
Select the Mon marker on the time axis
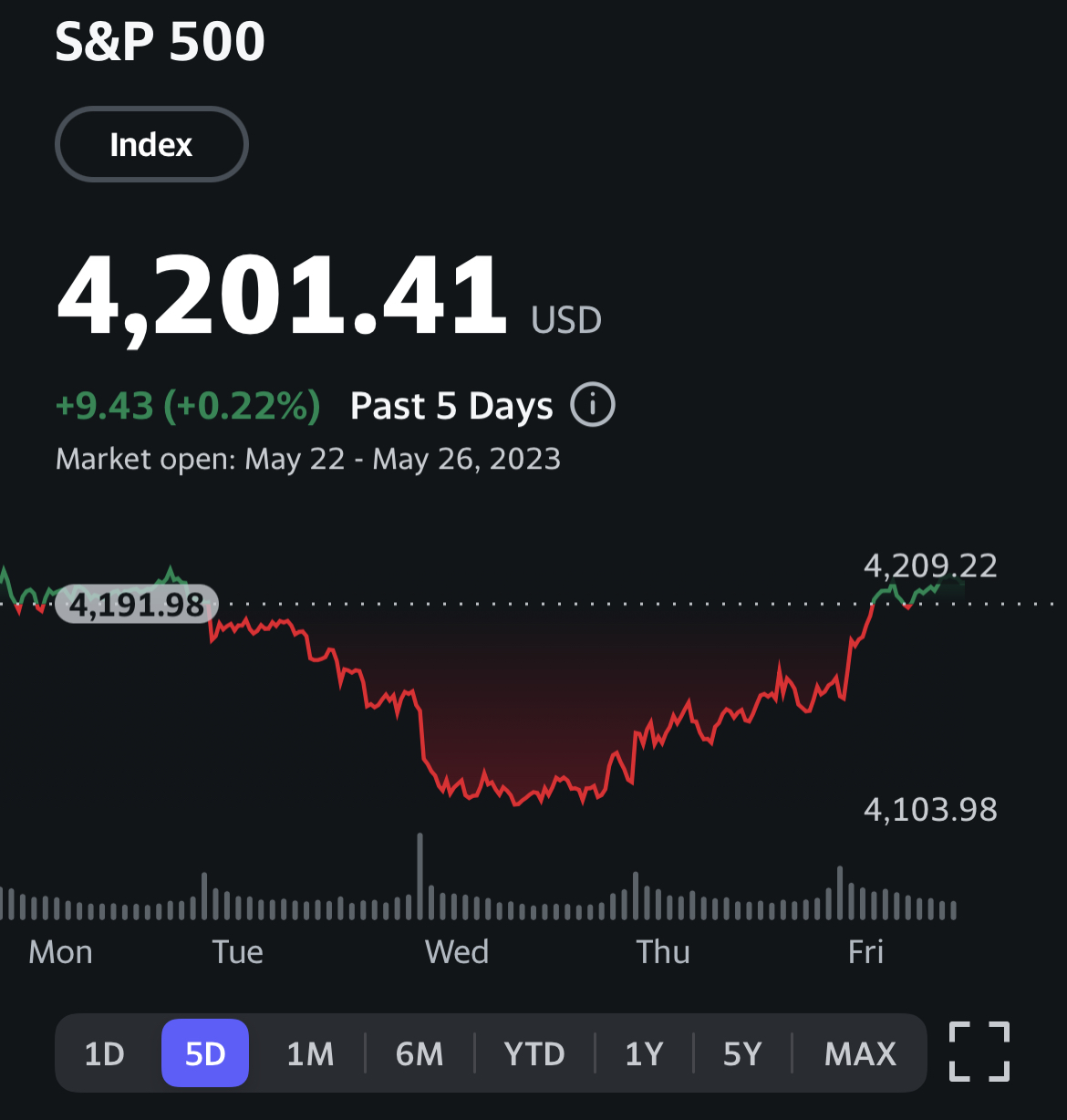[x=60, y=951]
